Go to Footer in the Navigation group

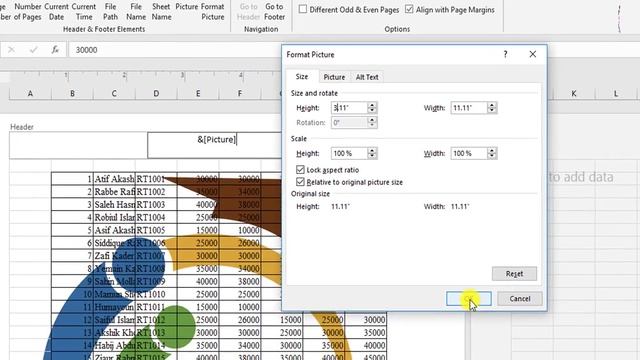pos(274,12)
